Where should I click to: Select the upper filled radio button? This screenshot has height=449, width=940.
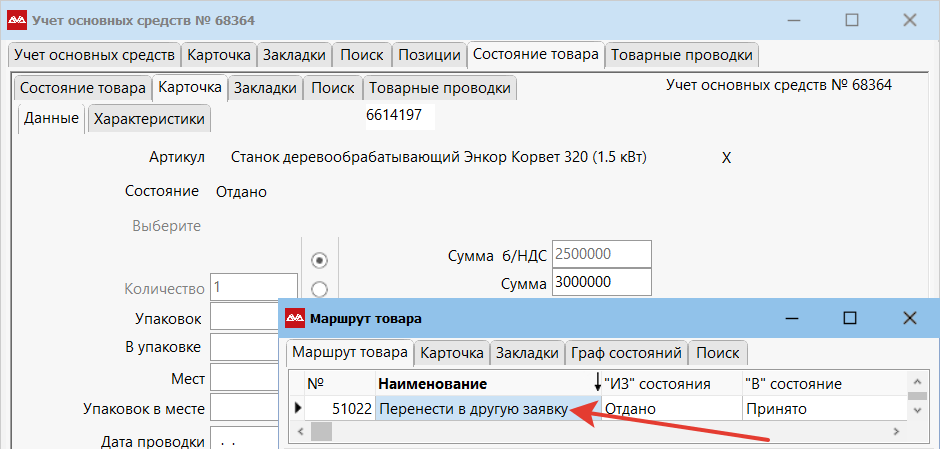click(320, 260)
